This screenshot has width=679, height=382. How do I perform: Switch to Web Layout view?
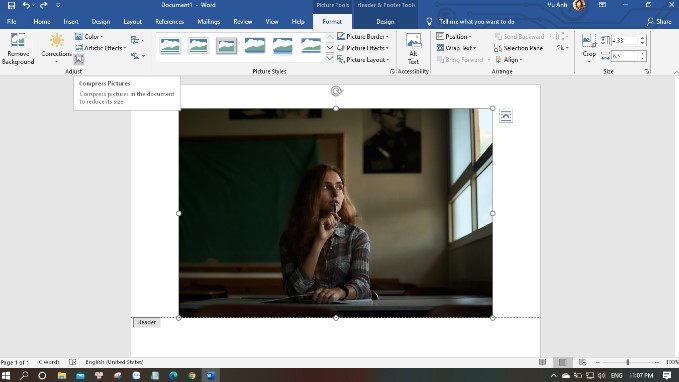tap(582, 362)
